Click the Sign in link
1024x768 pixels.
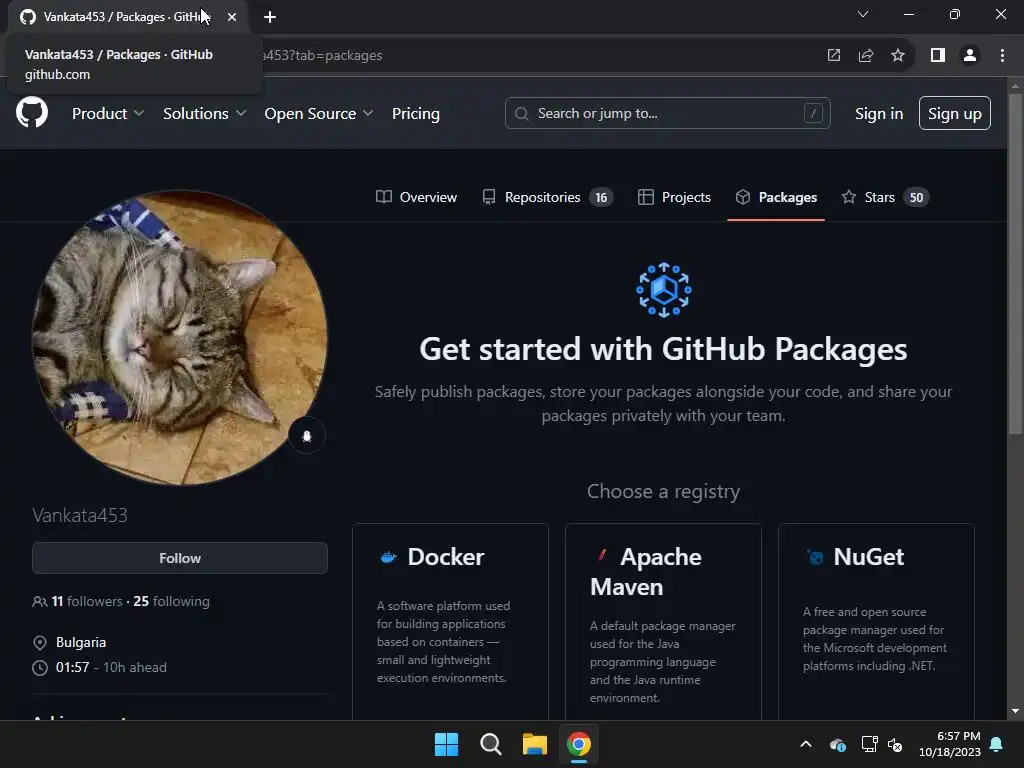(x=878, y=114)
